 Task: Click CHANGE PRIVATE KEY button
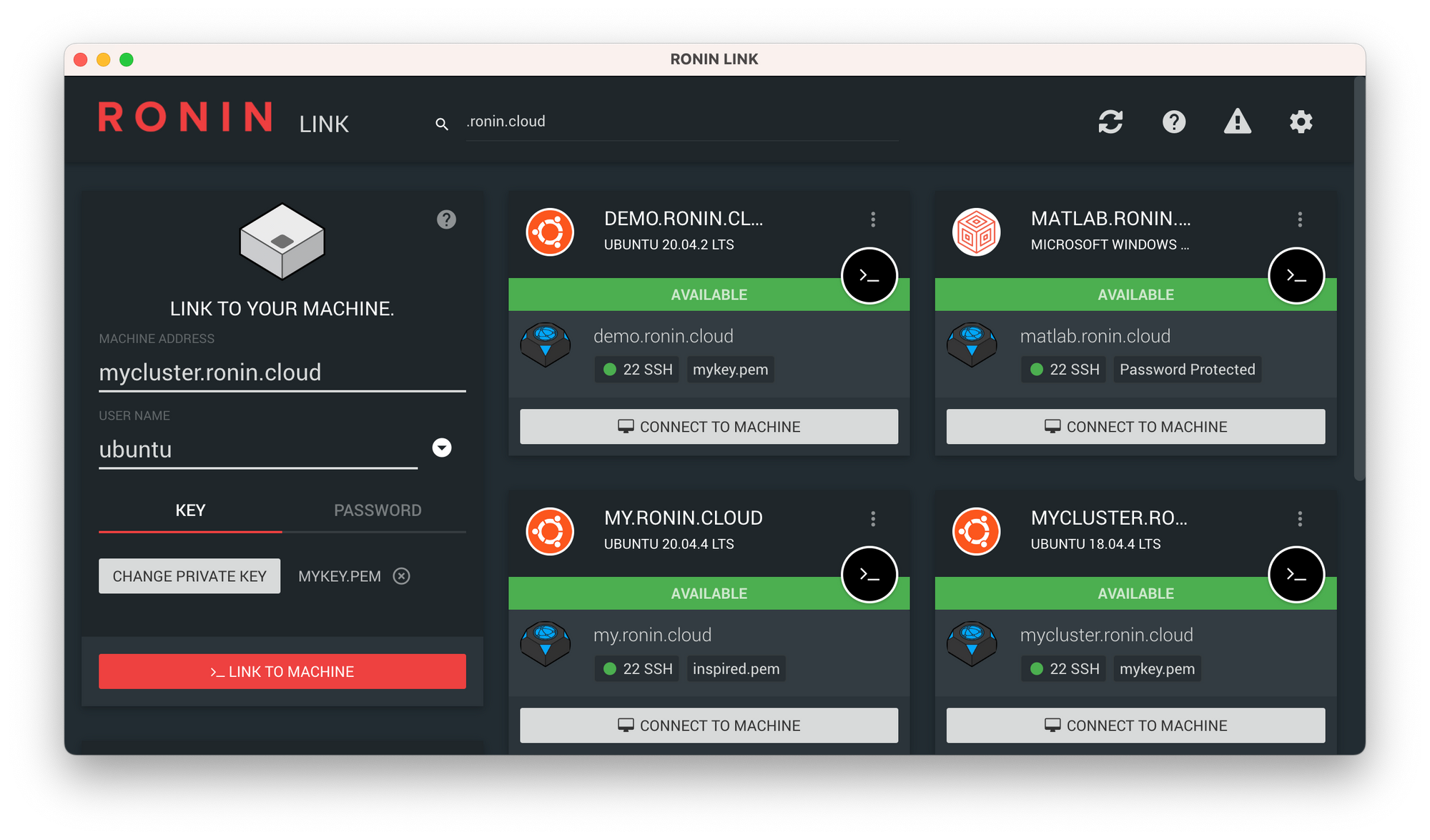coord(191,576)
